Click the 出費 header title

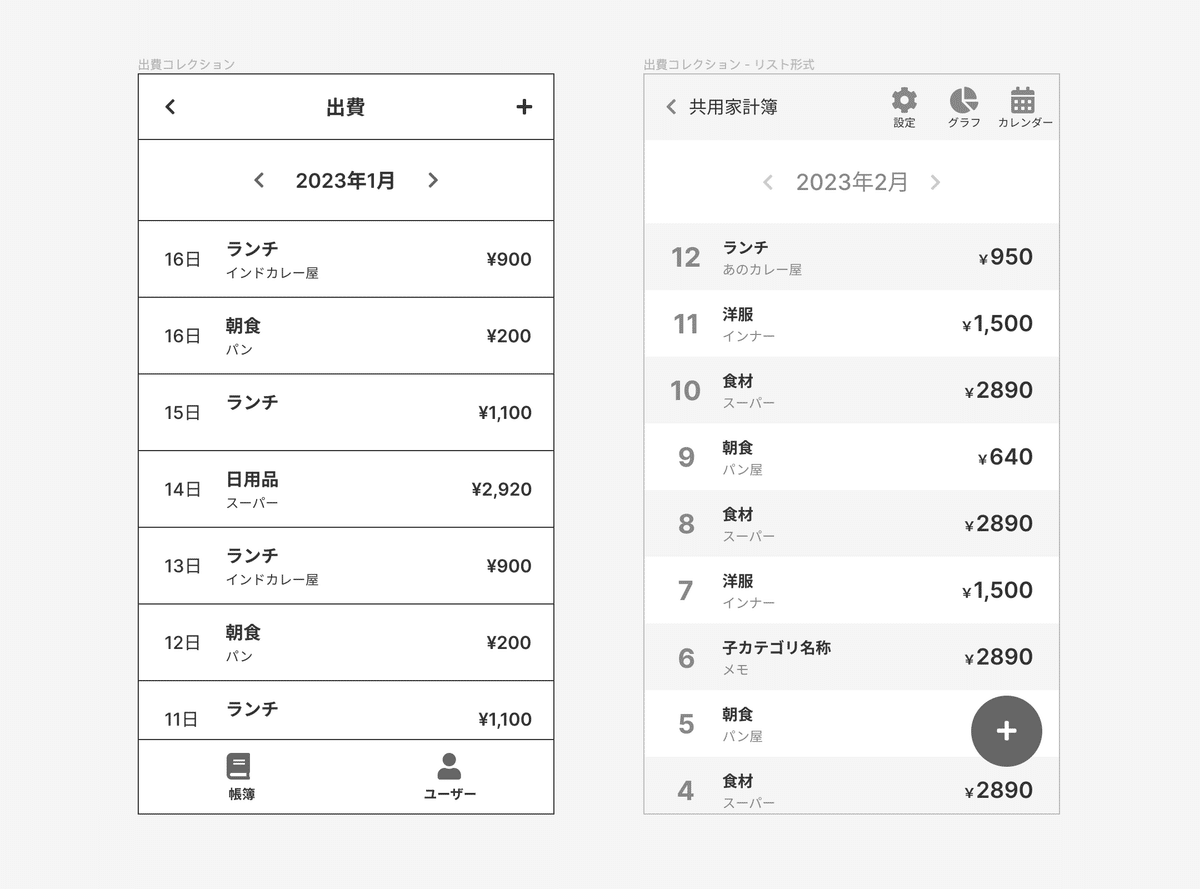pyautogui.click(x=345, y=107)
